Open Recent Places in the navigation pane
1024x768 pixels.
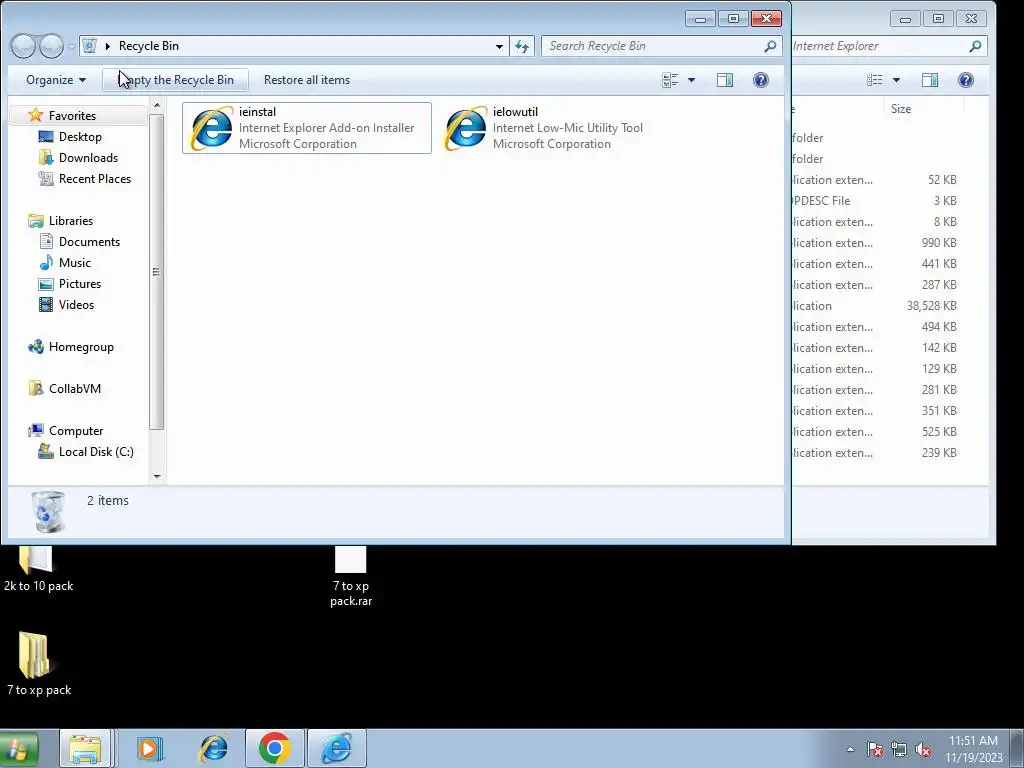click(x=95, y=178)
